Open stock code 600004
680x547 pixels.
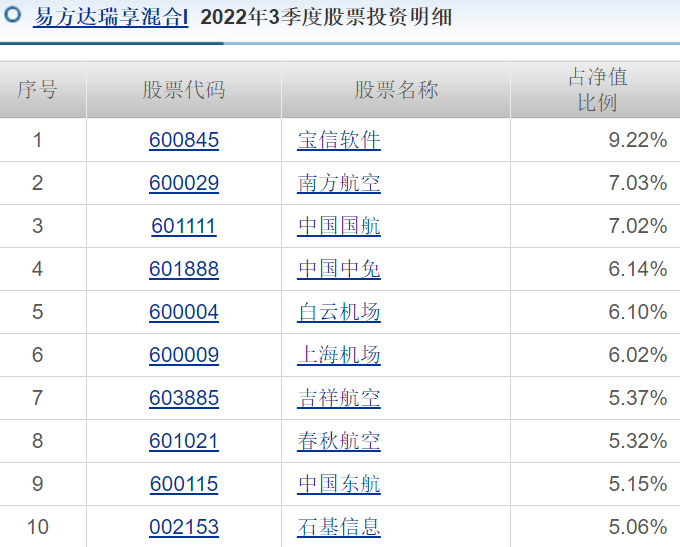pyautogui.click(x=184, y=312)
